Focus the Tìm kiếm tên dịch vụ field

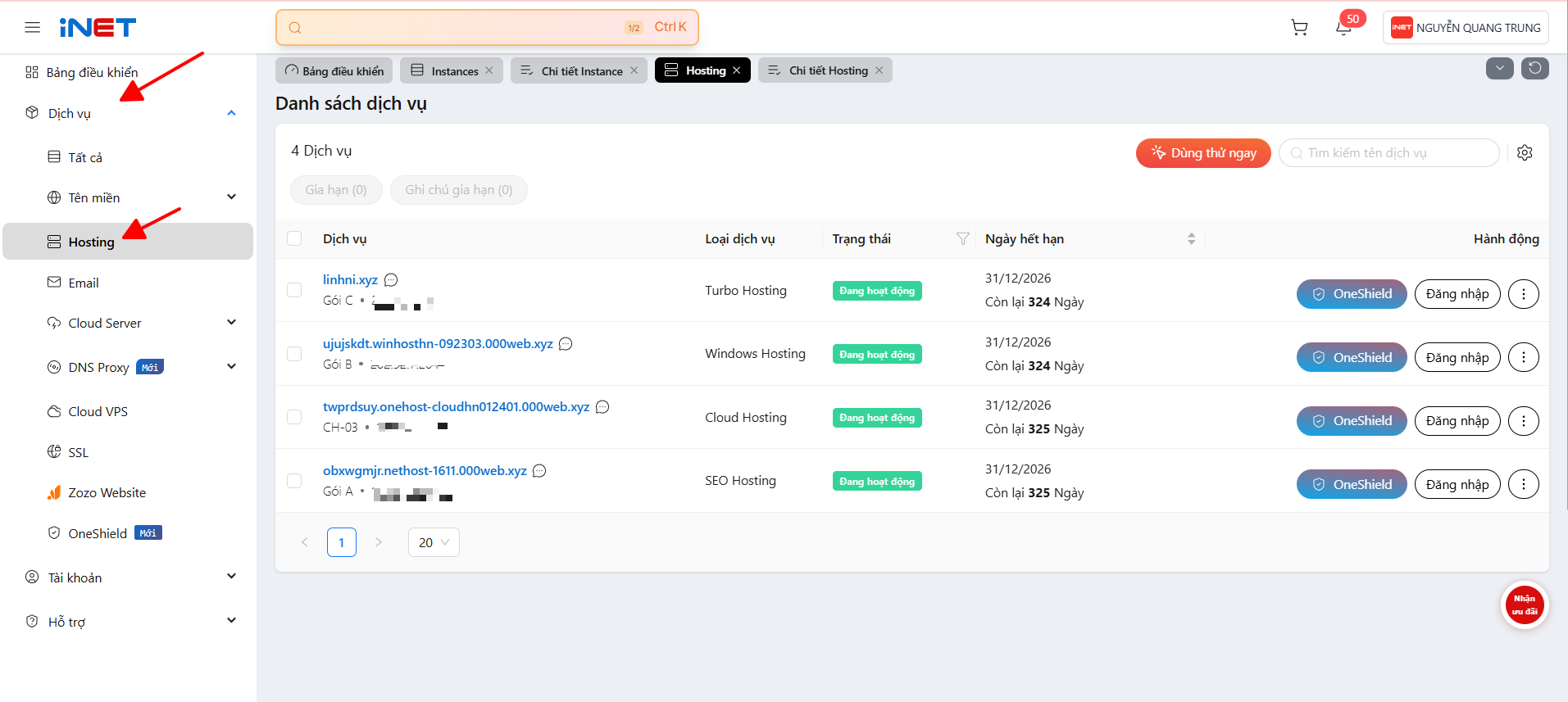tap(1389, 153)
